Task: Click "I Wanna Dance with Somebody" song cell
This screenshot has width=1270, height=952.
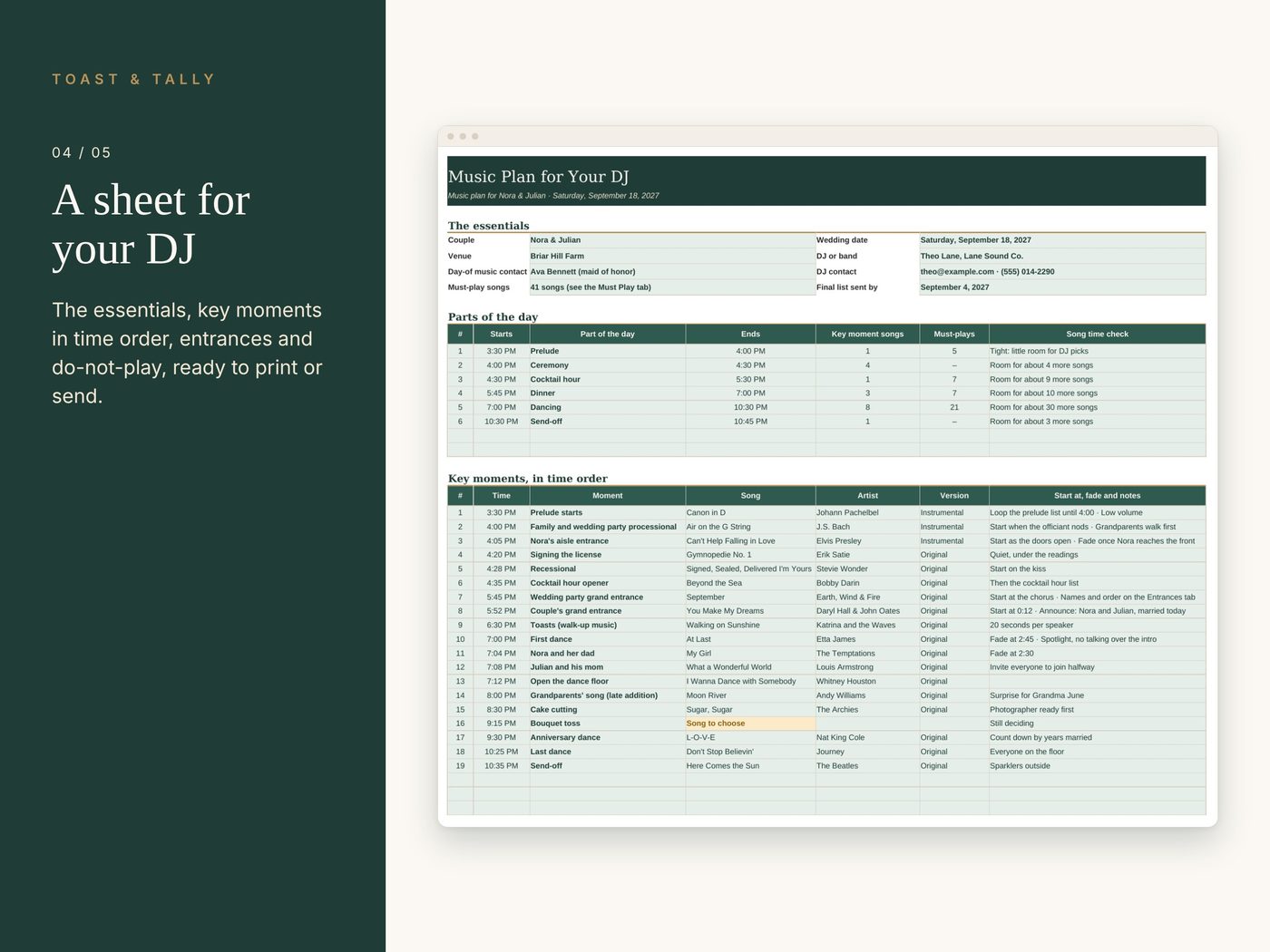Action: pyautogui.click(x=750, y=682)
